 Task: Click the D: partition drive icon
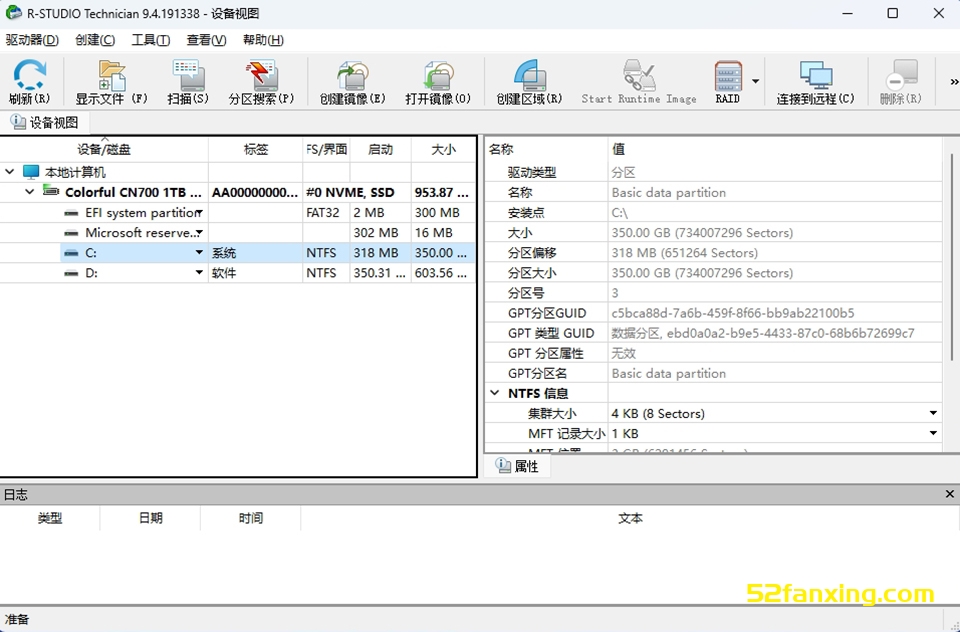tap(72, 273)
